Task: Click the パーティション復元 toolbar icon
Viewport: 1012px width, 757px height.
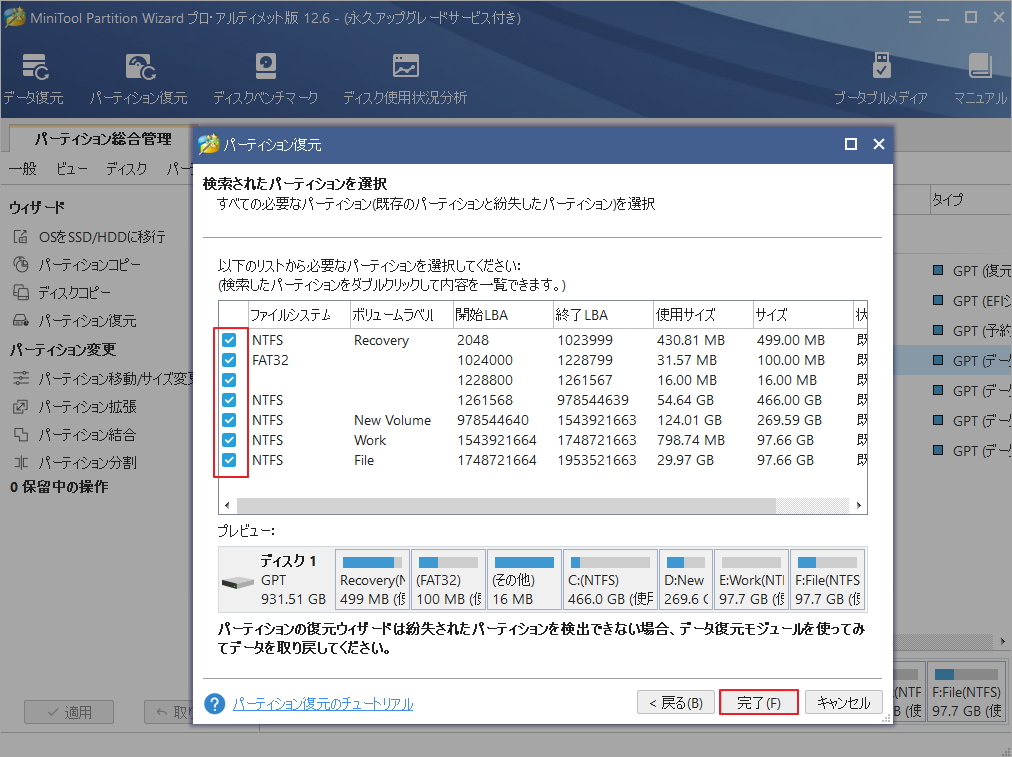Action: click(138, 68)
